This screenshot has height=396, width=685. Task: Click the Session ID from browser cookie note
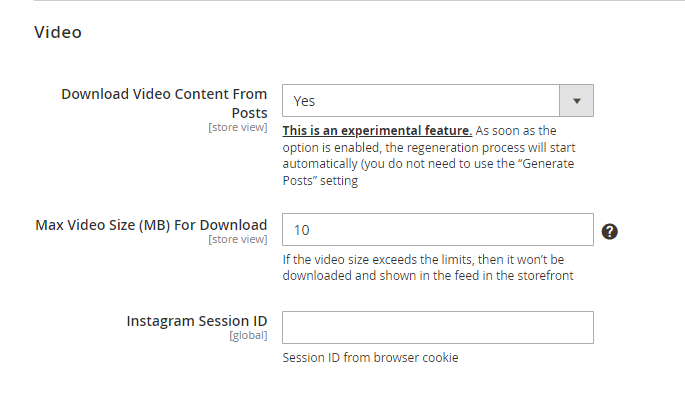[370, 358]
